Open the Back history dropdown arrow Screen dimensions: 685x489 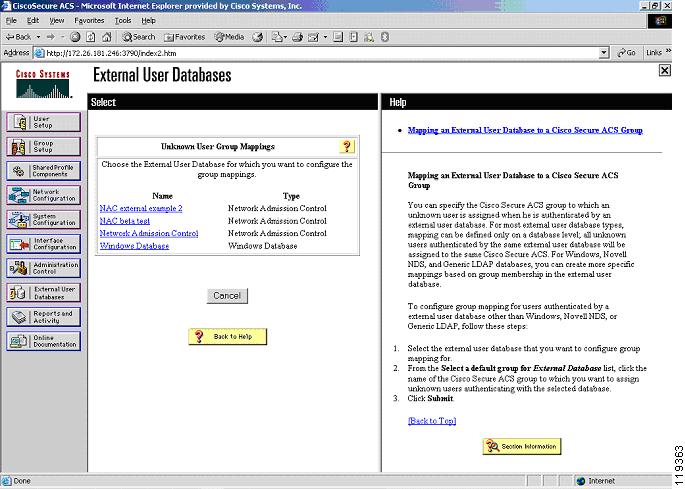point(38,37)
